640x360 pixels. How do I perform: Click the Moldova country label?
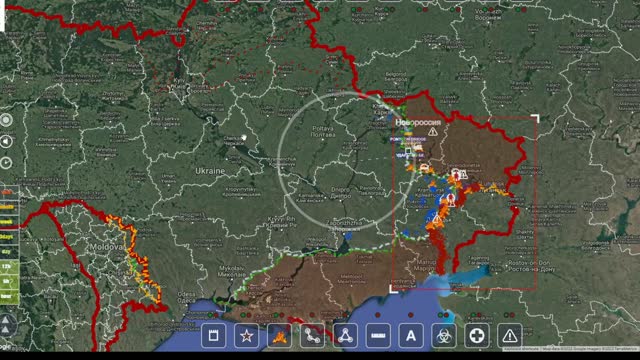click(x=106, y=247)
